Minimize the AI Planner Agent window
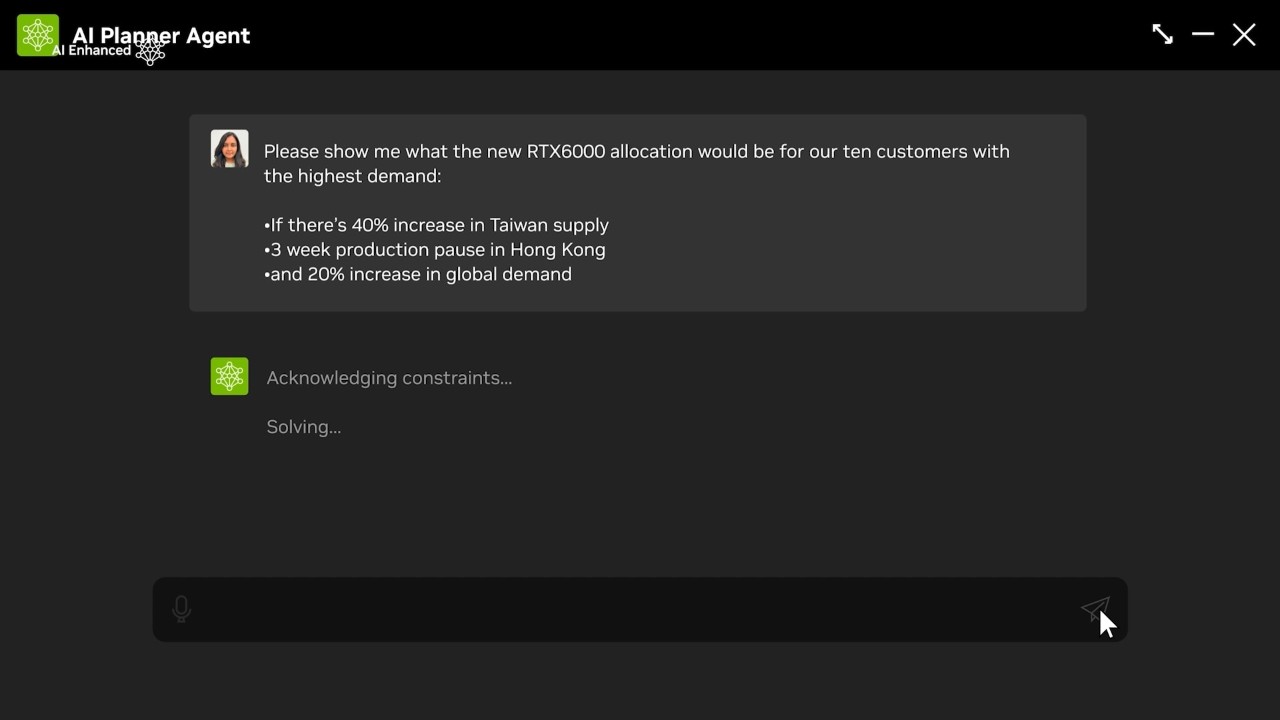This screenshot has width=1280, height=720. point(1203,34)
